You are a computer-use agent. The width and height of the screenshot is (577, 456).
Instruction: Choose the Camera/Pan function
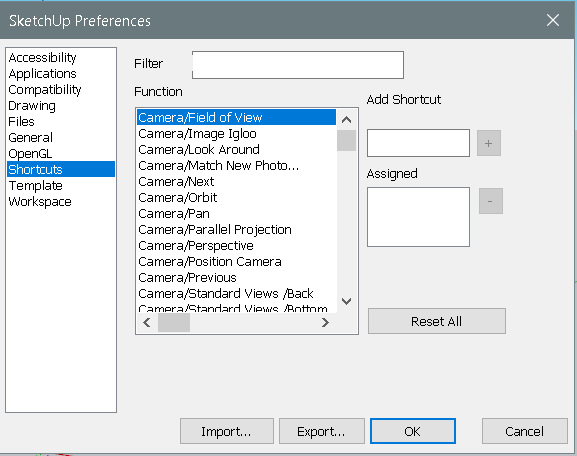[236, 213]
